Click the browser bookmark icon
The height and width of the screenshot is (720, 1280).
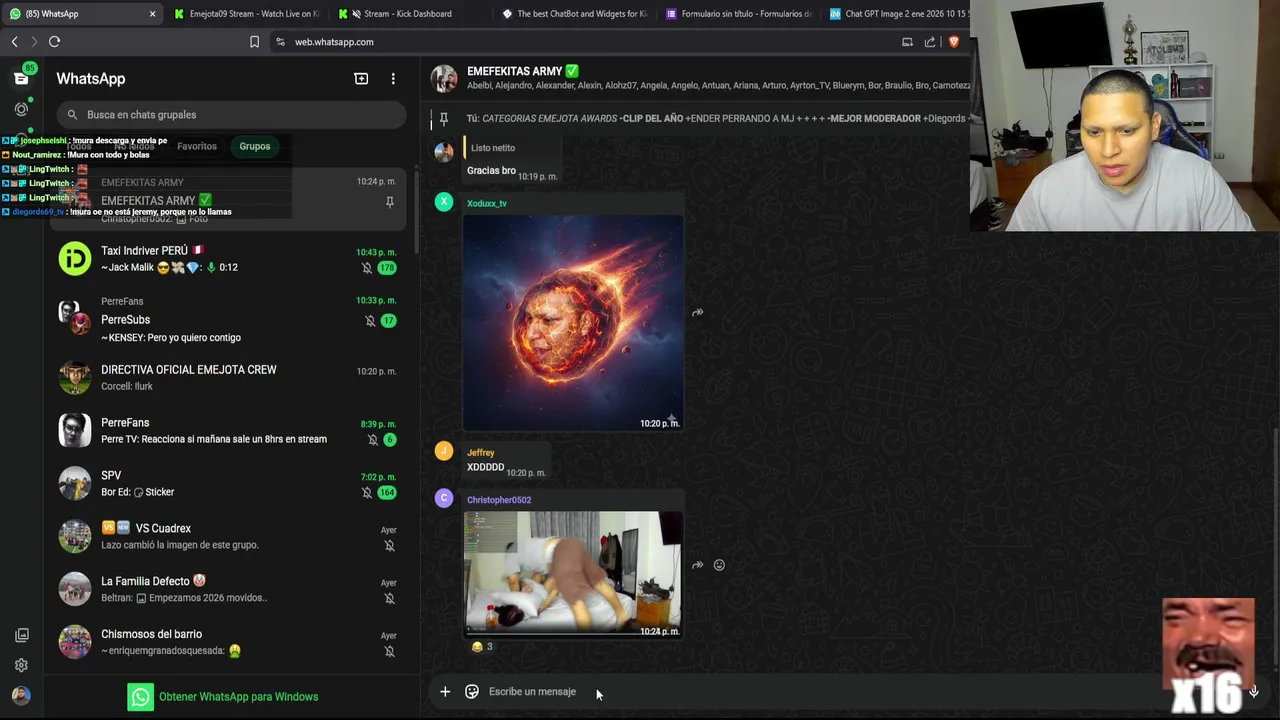coord(254,41)
